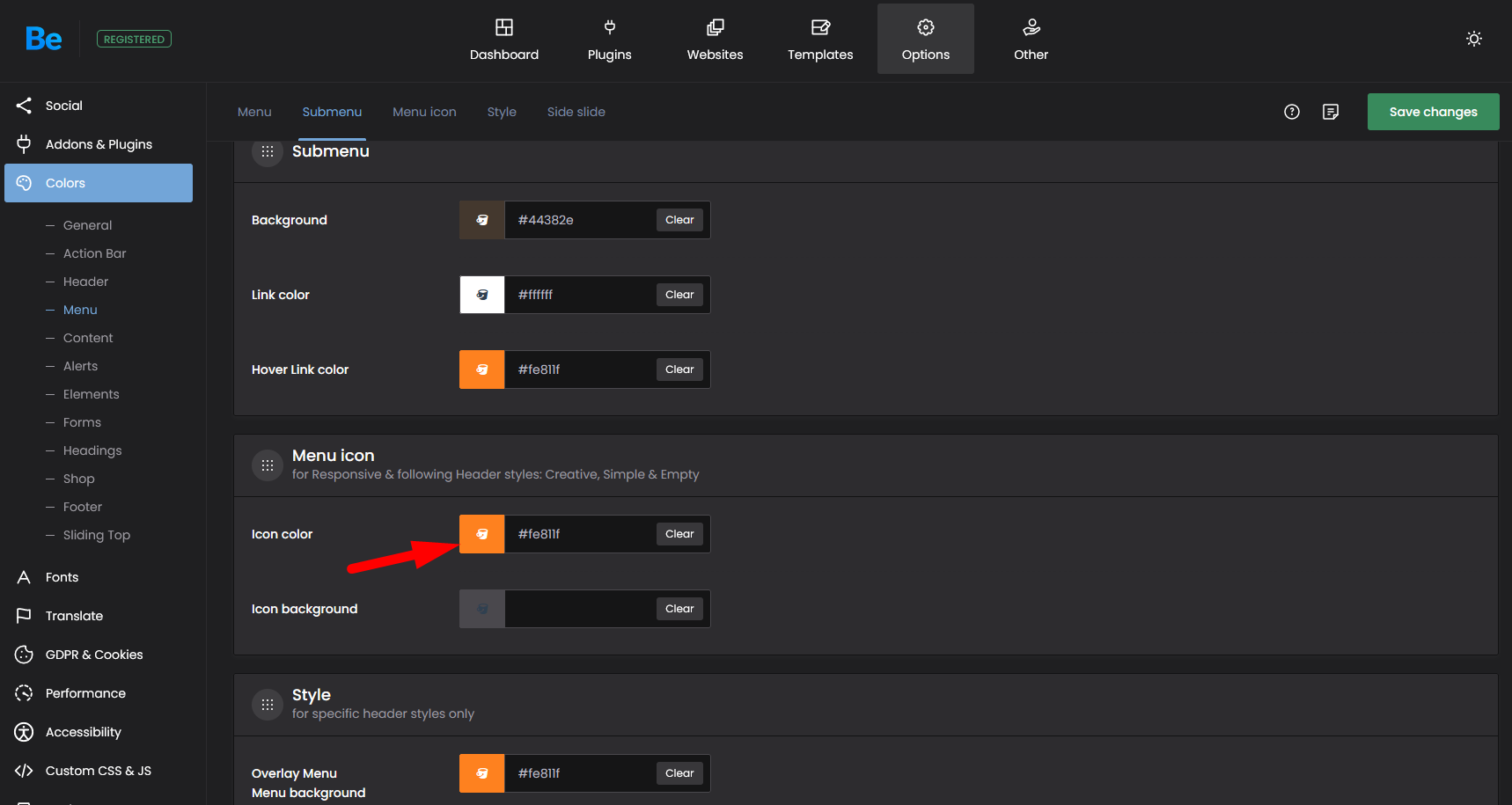Open Content colors subsection

[88, 338]
